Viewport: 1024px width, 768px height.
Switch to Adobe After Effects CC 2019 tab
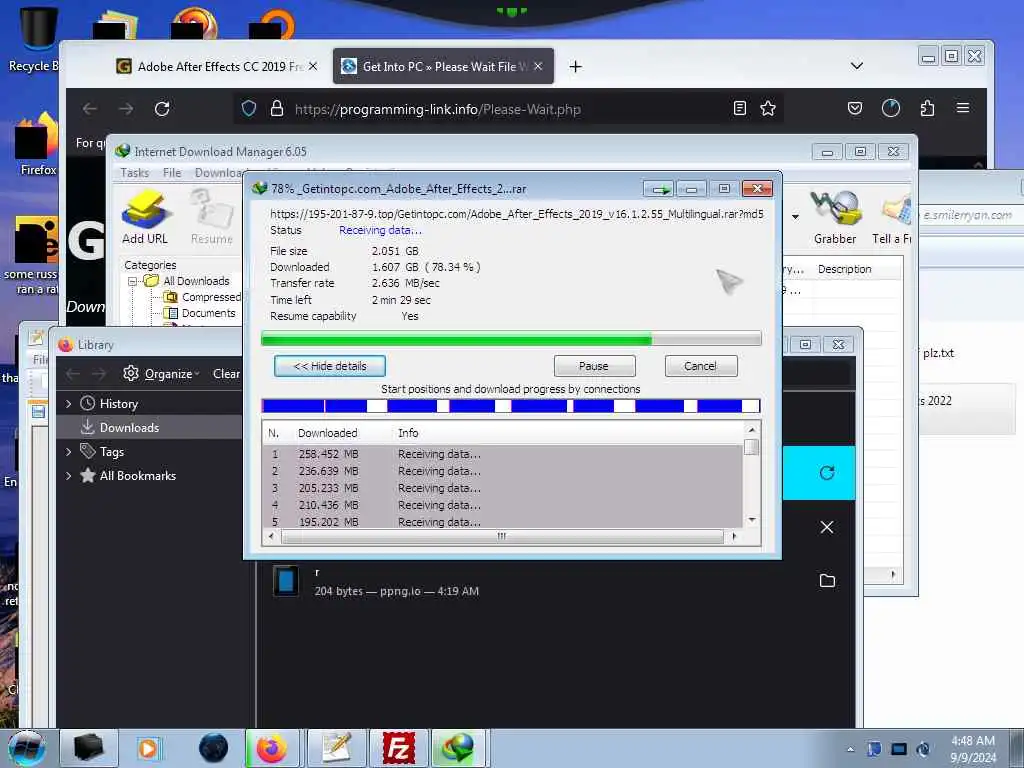pos(216,67)
